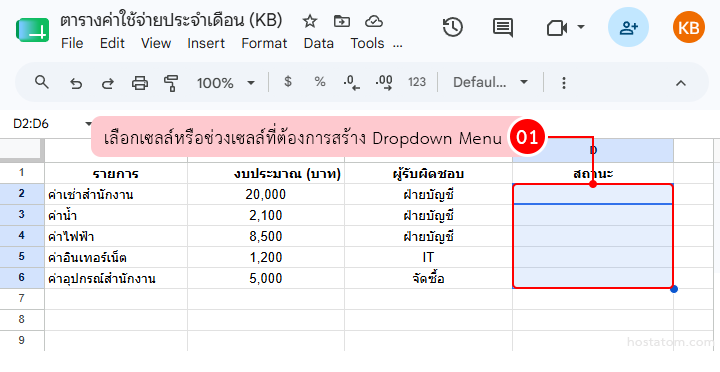Screen dimensions: 720x372
Task: Expand the meeting options arrow
Action: [x=581, y=27]
